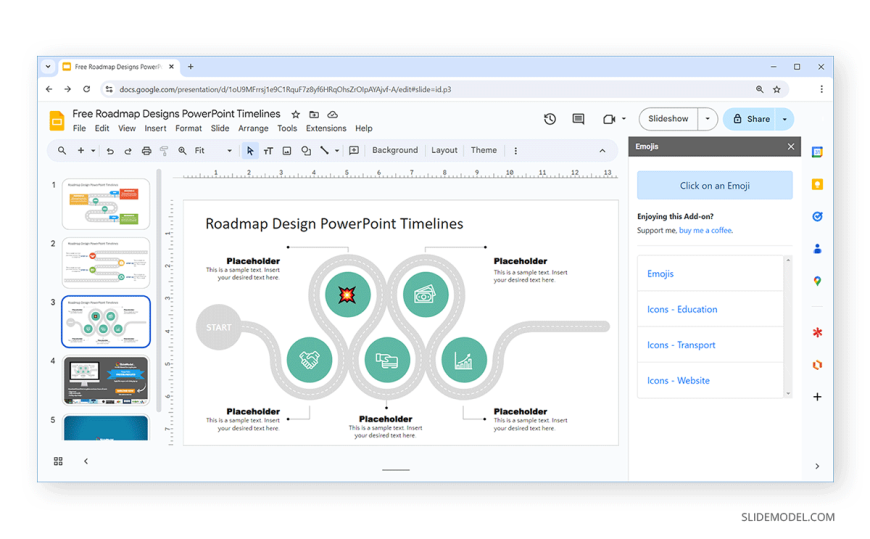The image size is (870, 539).
Task: Open the Slideshow options dropdown arrow
Action: coord(707,119)
